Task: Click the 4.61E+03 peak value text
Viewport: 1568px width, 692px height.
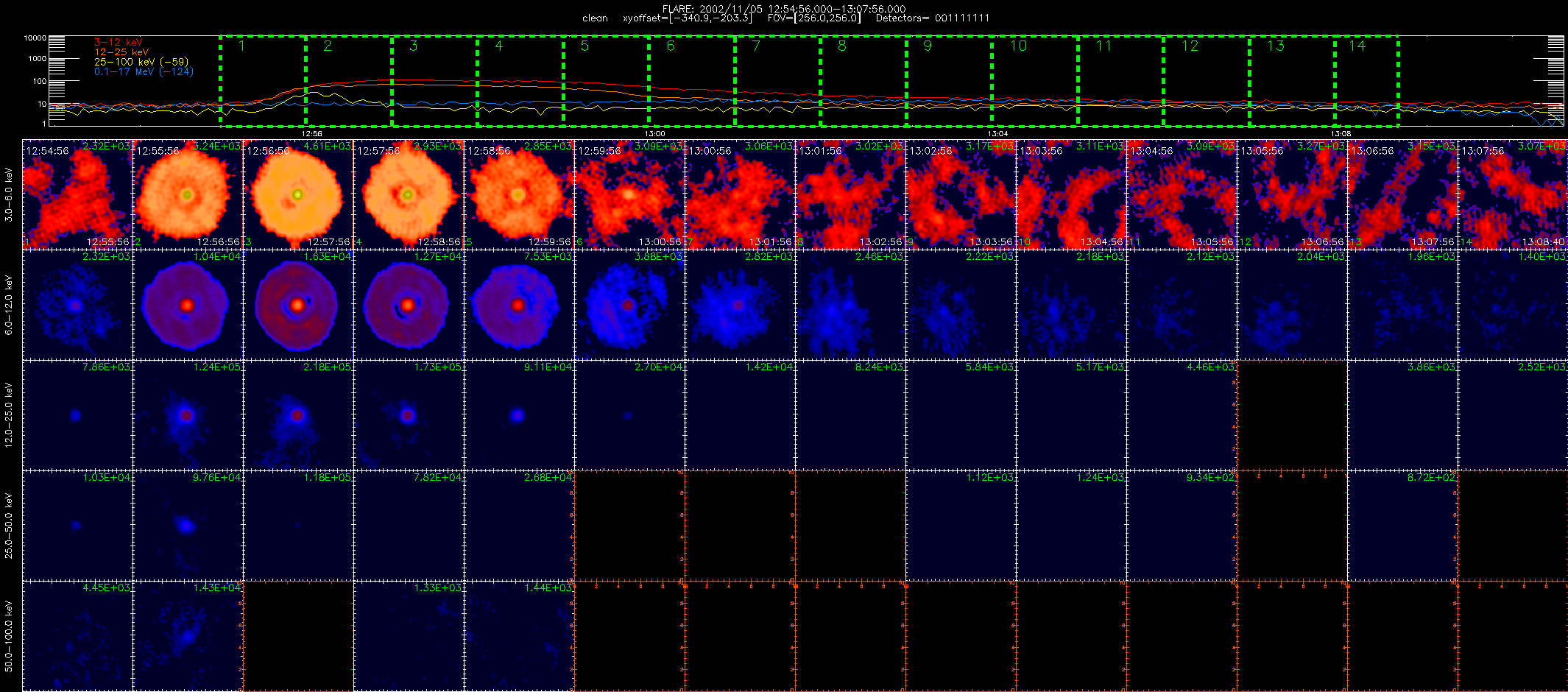Action: (328, 146)
